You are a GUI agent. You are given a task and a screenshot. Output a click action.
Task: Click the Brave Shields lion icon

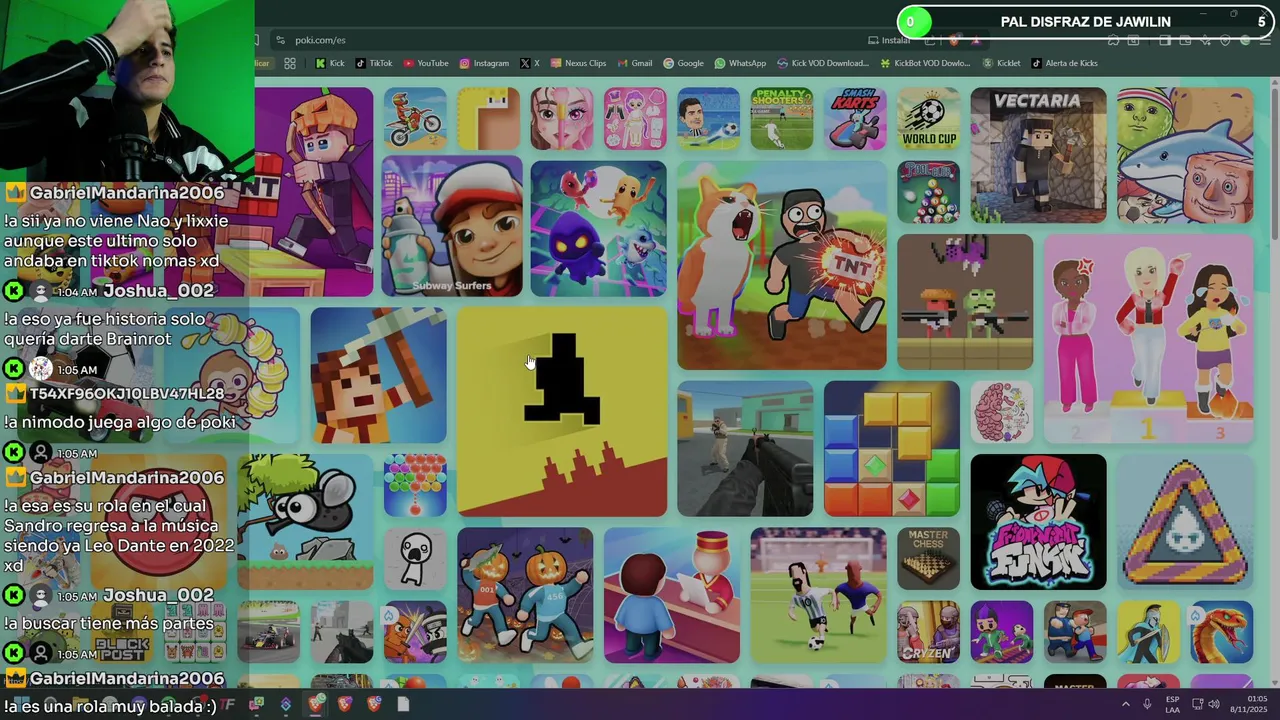tap(953, 40)
